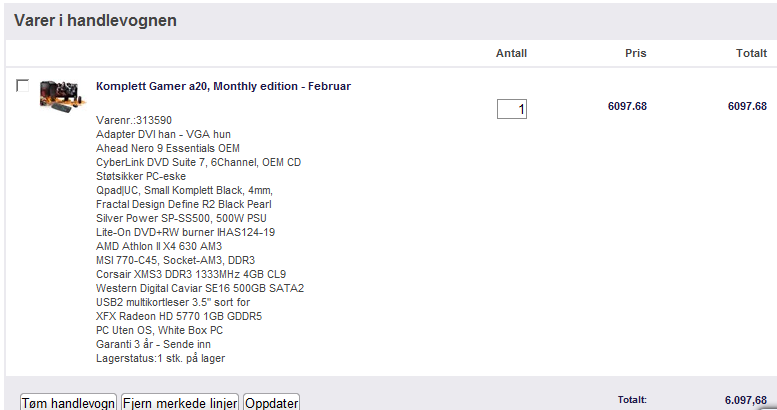Select the USB2 multikortleser line

coord(173,302)
